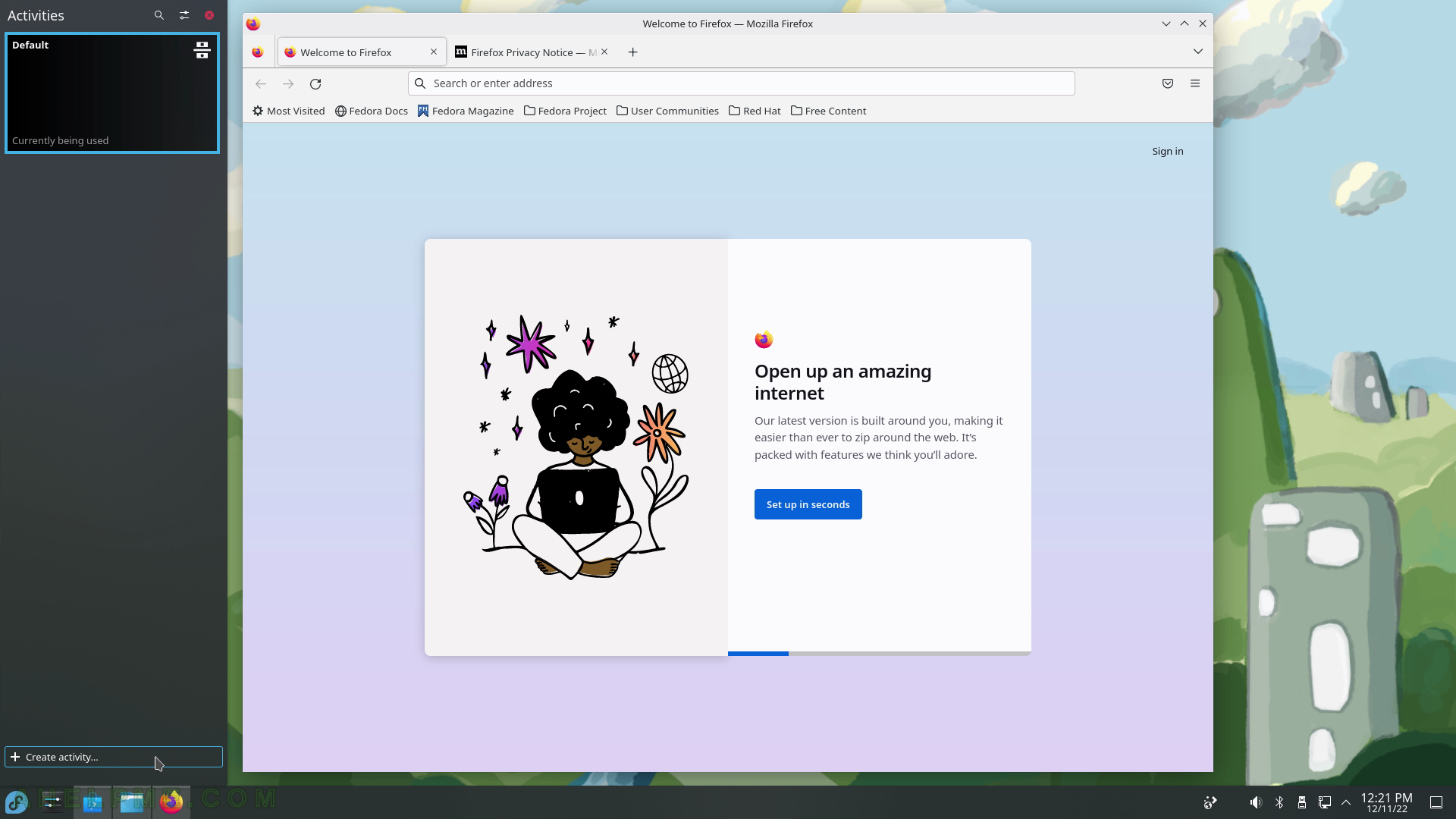Launch Discover software center from the taskbar
Image resolution: width=1456 pixels, height=819 pixels.
(x=93, y=802)
